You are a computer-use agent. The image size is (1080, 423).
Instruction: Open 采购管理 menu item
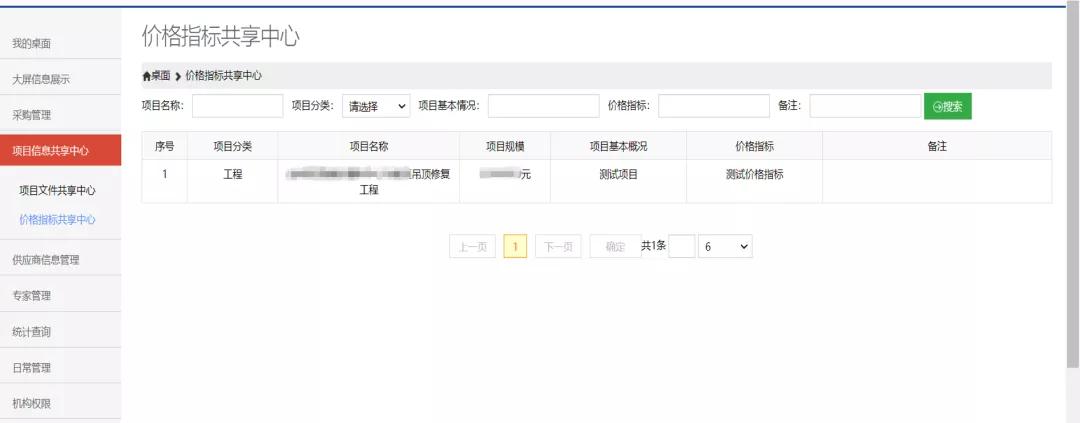32,115
